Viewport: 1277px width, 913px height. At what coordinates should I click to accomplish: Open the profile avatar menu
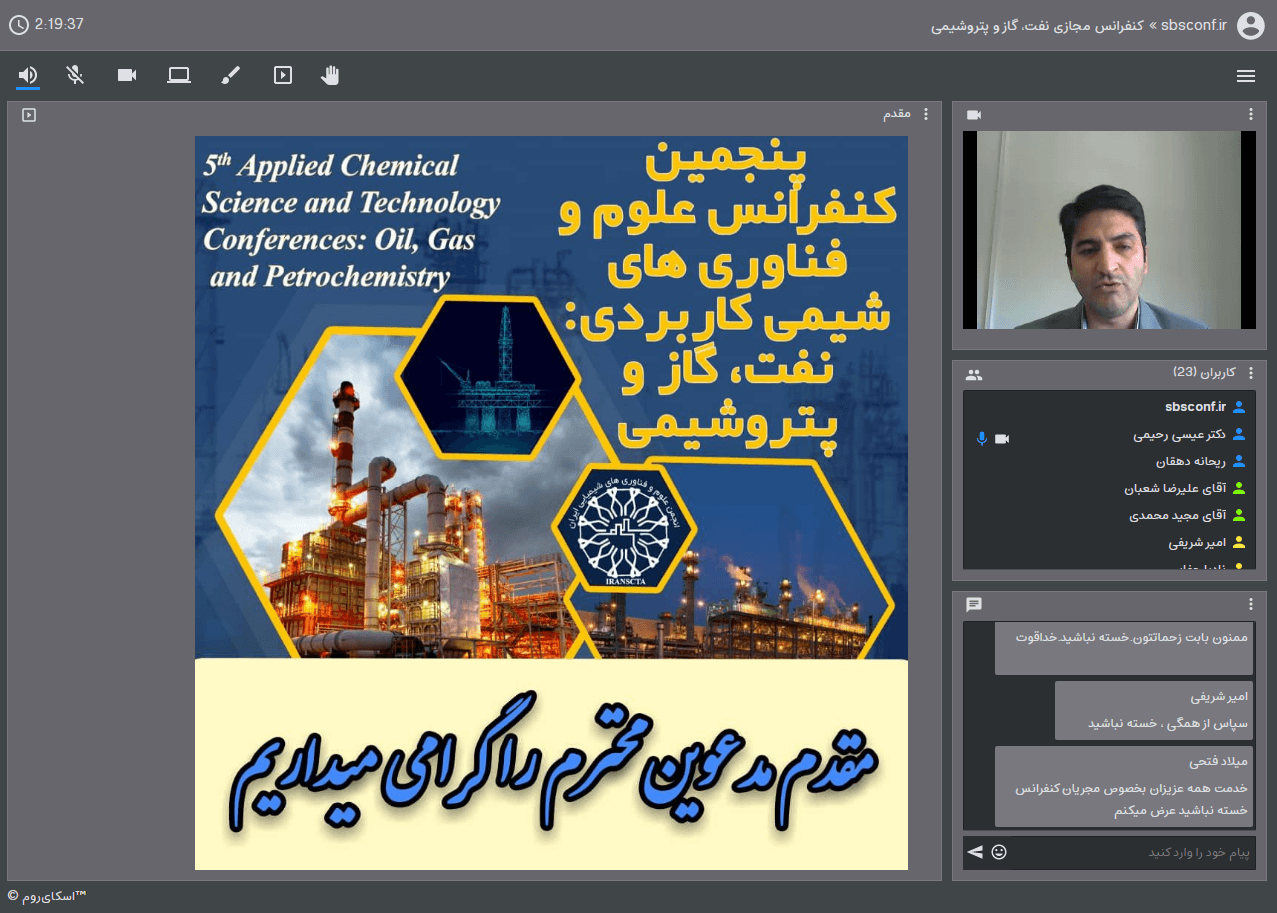tap(1250, 26)
